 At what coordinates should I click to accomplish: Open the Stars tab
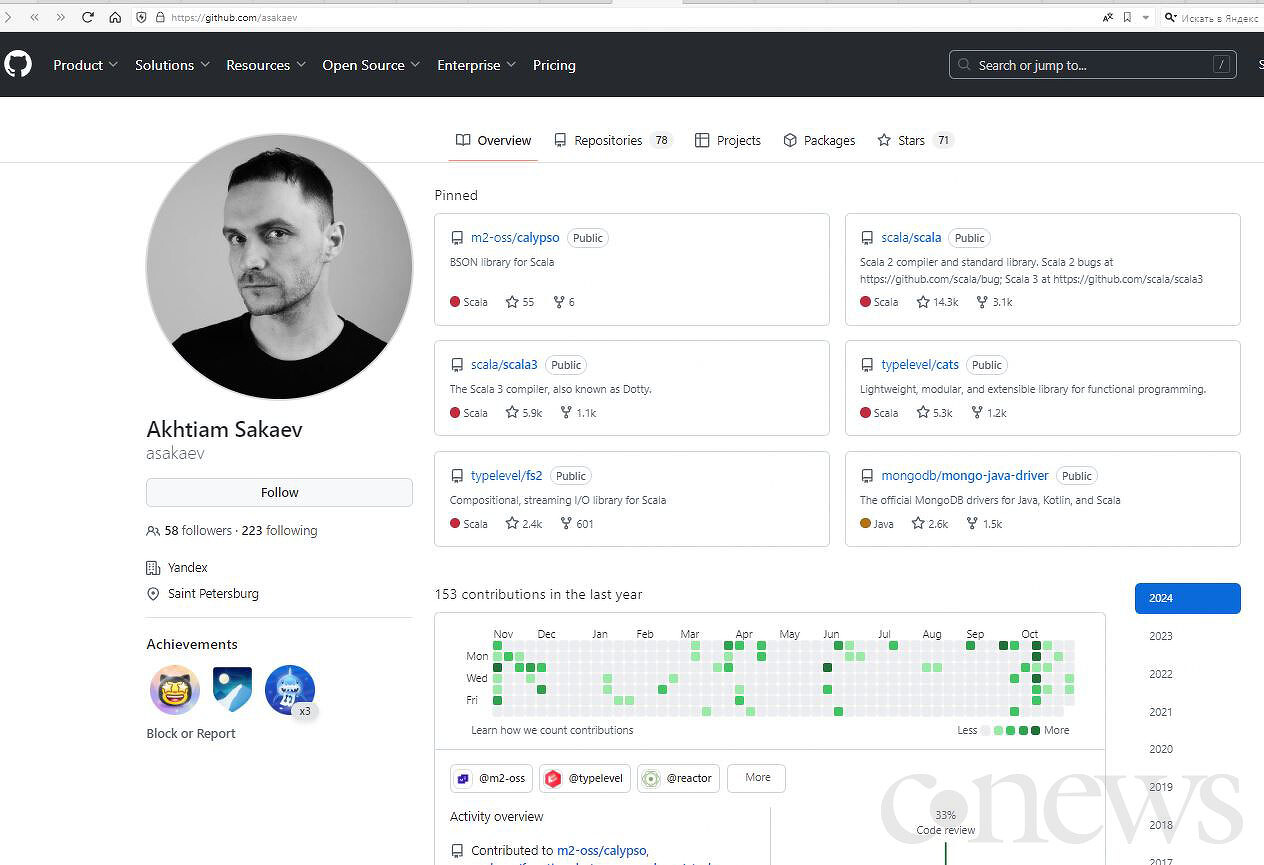[x=915, y=141]
